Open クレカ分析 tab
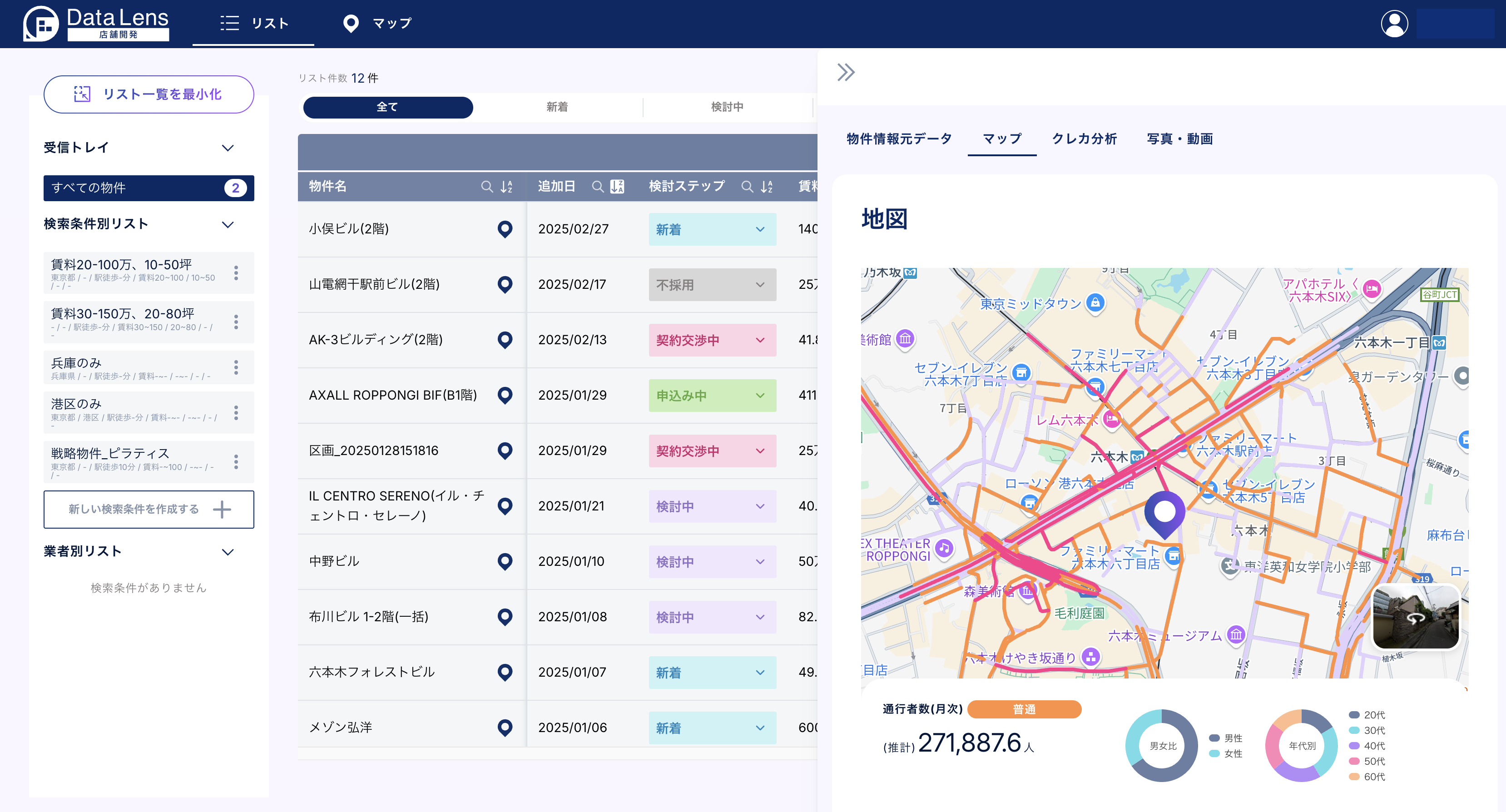This screenshot has width=1506, height=812. click(x=1085, y=139)
